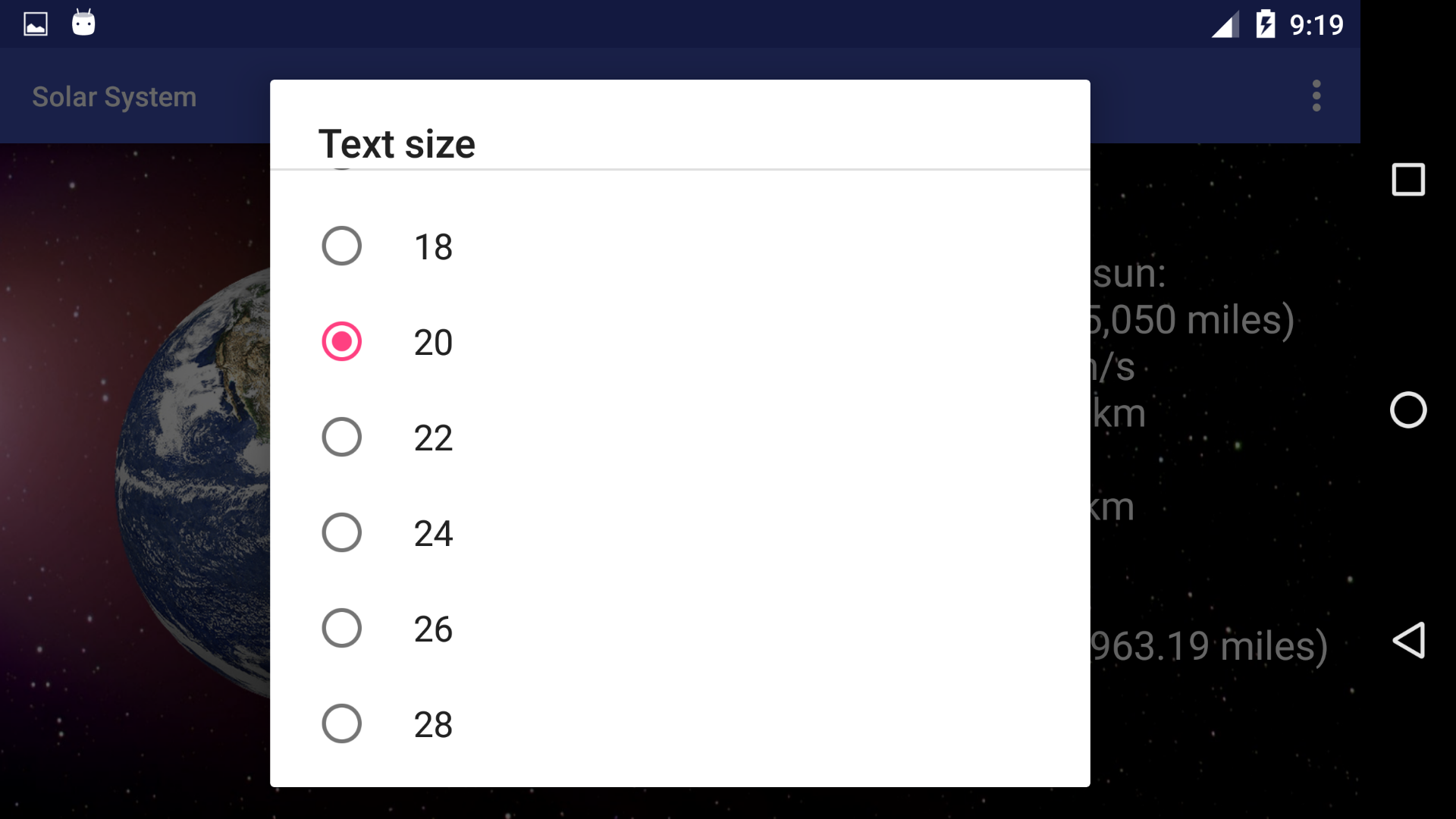Screen dimensions: 1456x819
Task: Tap the cellular signal status icon
Action: pyautogui.click(x=1225, y=25)
